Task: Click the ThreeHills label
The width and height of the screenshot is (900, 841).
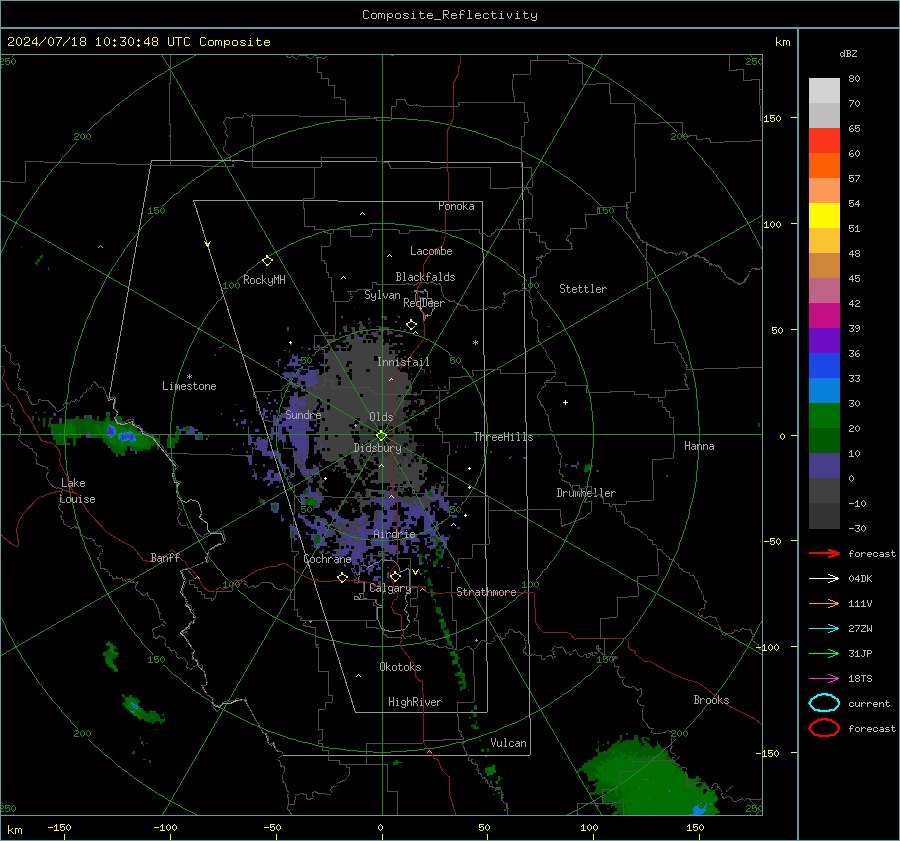Action: pyautogui.click(x=503, y=437)
